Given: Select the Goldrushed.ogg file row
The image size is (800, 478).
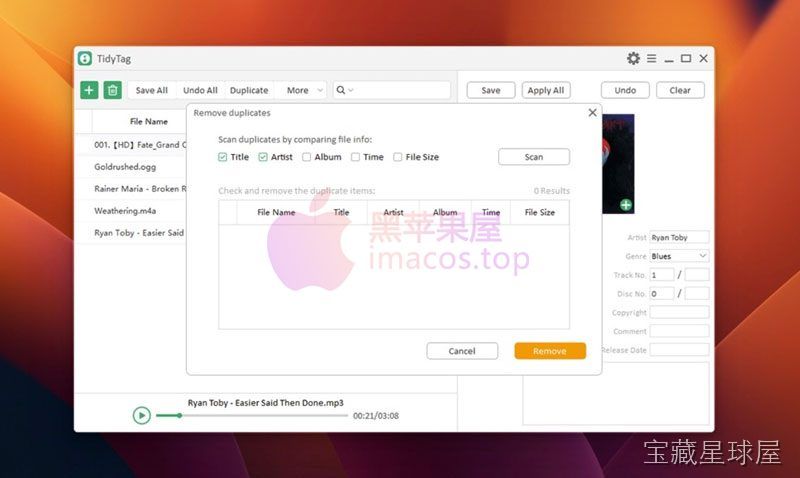Looking at the screenshot, I should pyautogui.click(x=131, y=167).
